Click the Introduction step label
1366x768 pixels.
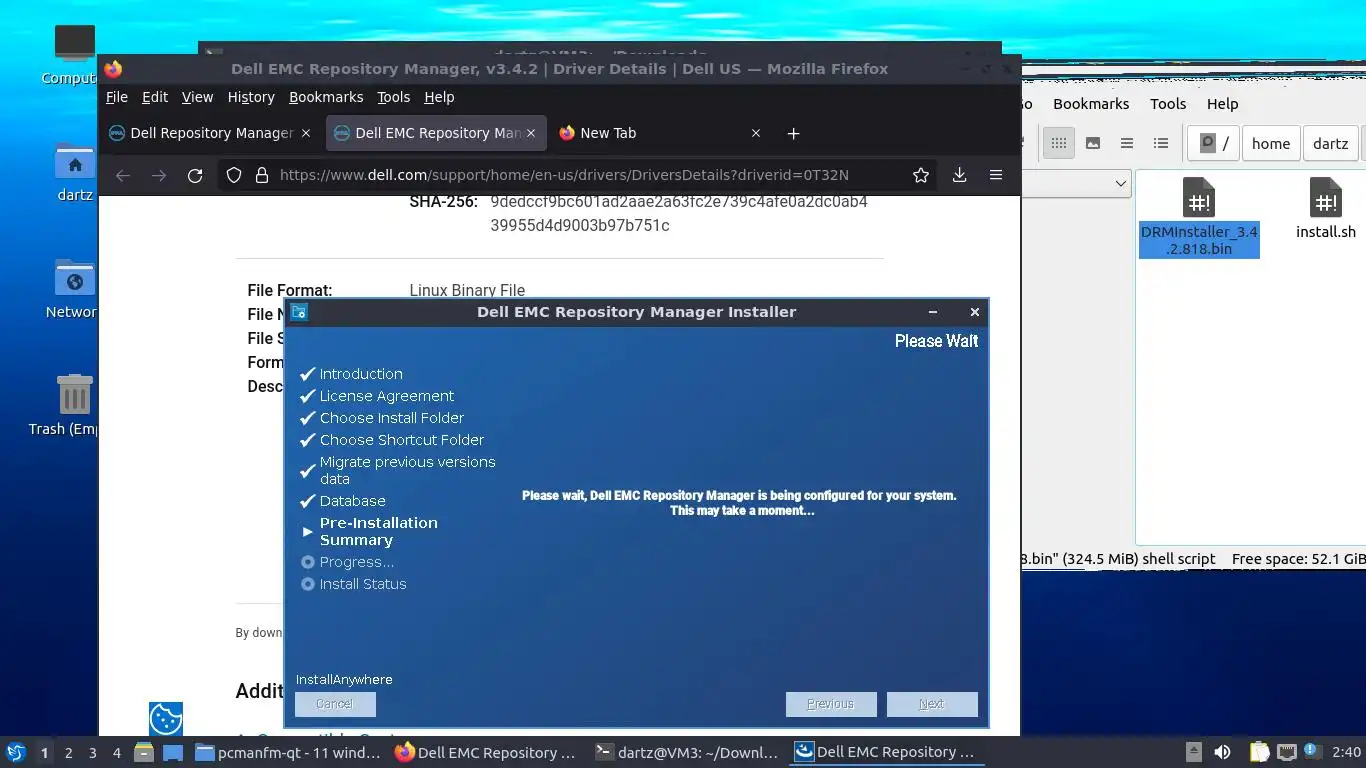coord(361,374)
